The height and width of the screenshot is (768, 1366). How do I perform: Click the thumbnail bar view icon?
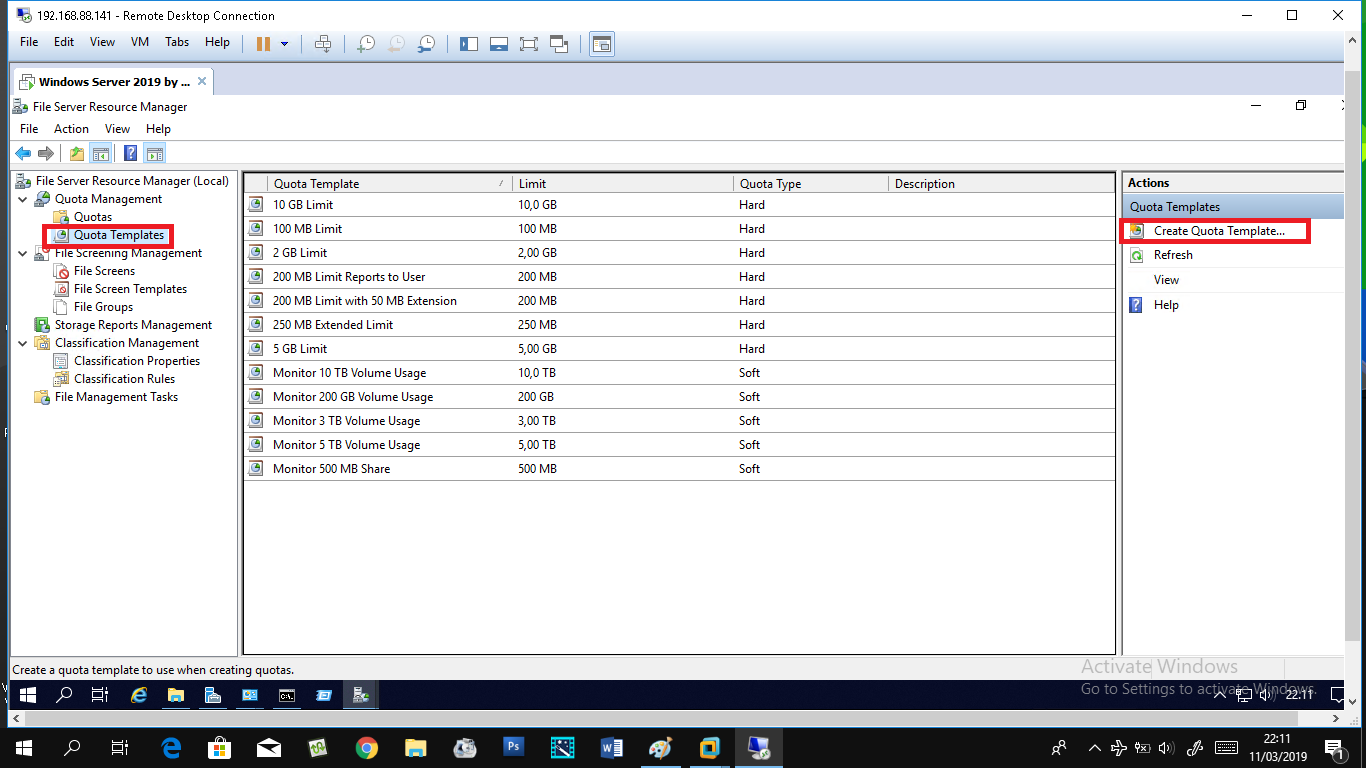(499, 43)
